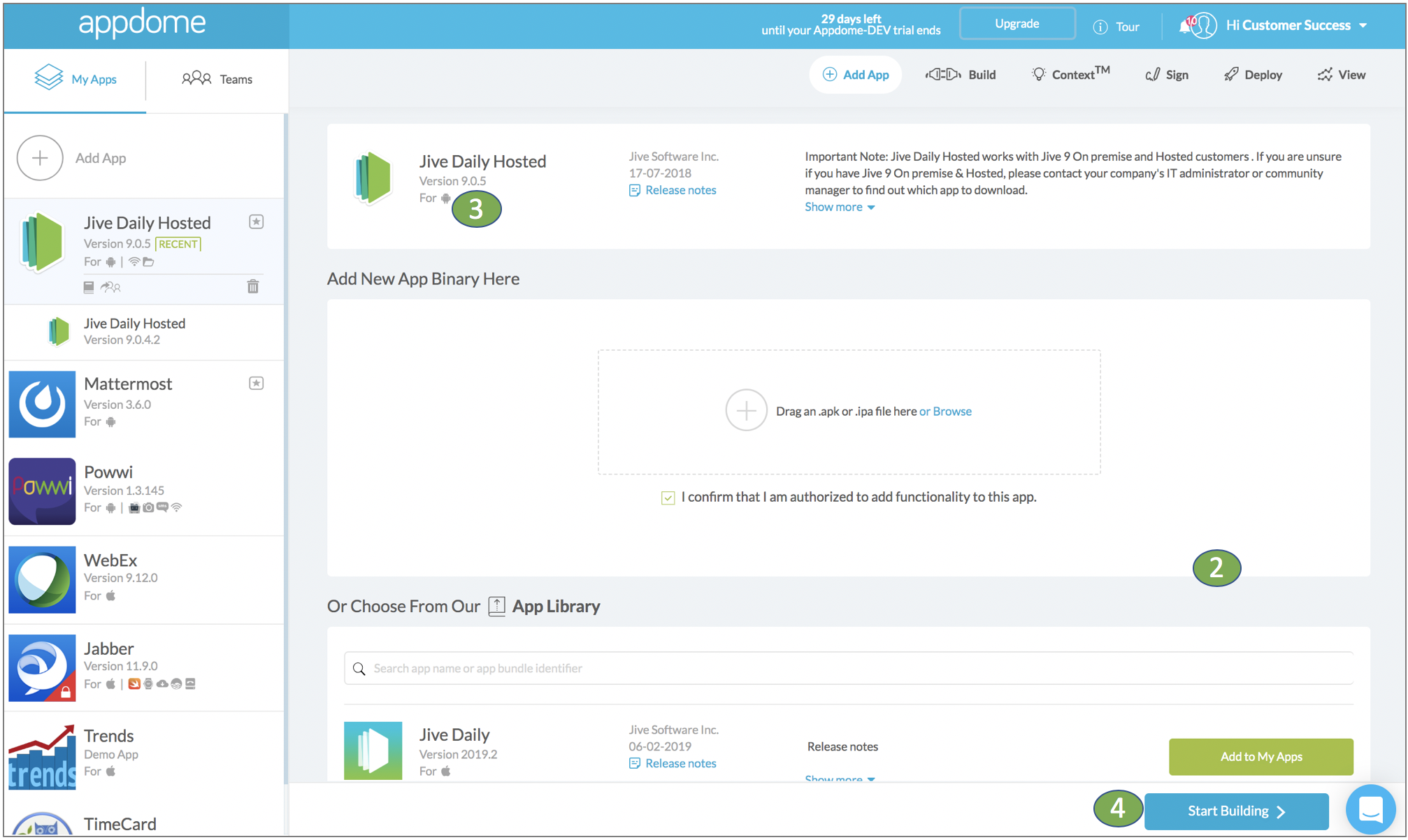Select Add App in top workflow bar

(856, 75)
